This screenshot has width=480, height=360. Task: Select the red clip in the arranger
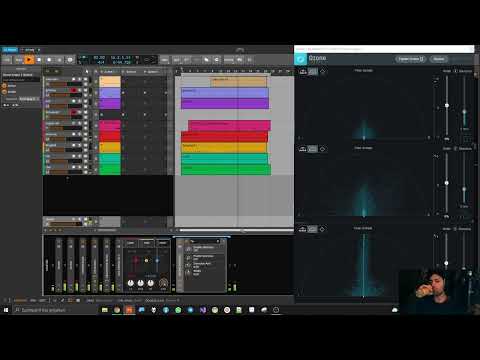[x=224, y=137]
